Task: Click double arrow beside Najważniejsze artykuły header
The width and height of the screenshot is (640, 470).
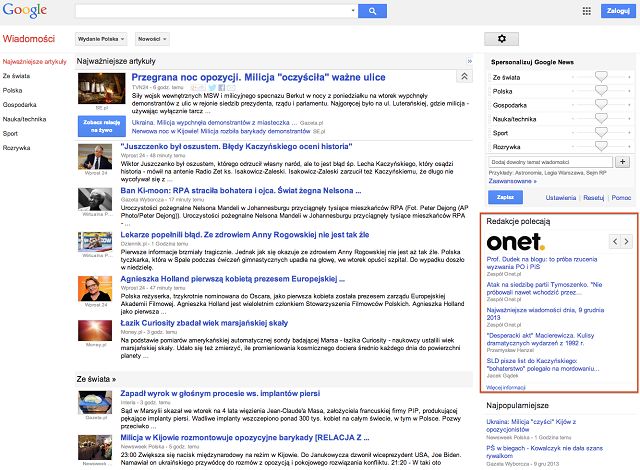Action: coord(469,61)
